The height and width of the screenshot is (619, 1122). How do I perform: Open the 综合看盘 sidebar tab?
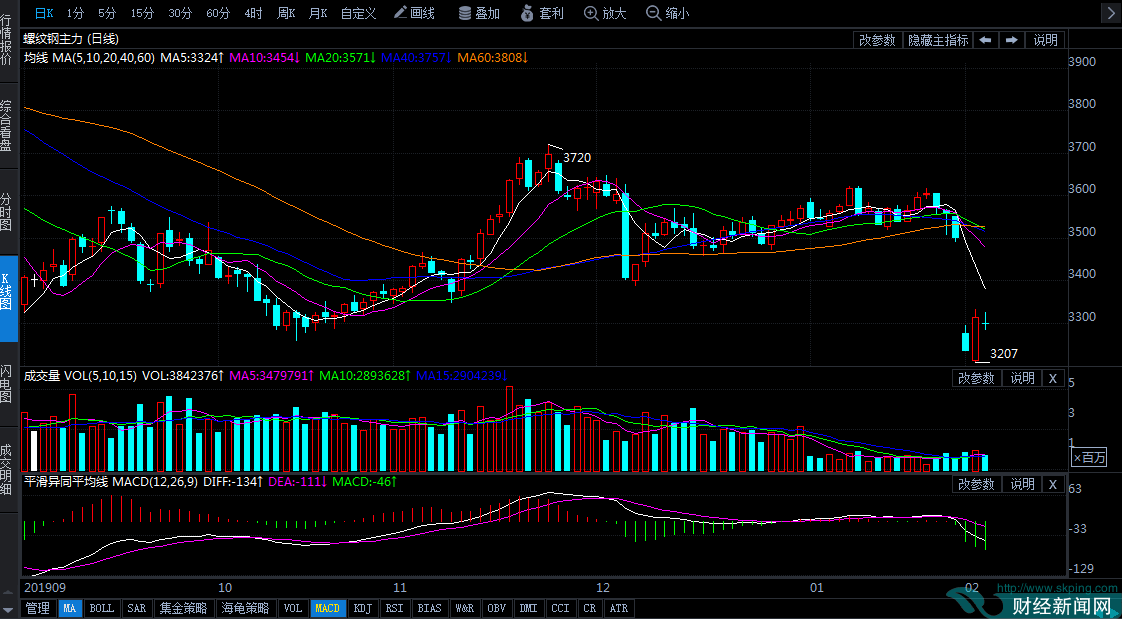pyautogui.click(x=9, y=127)
